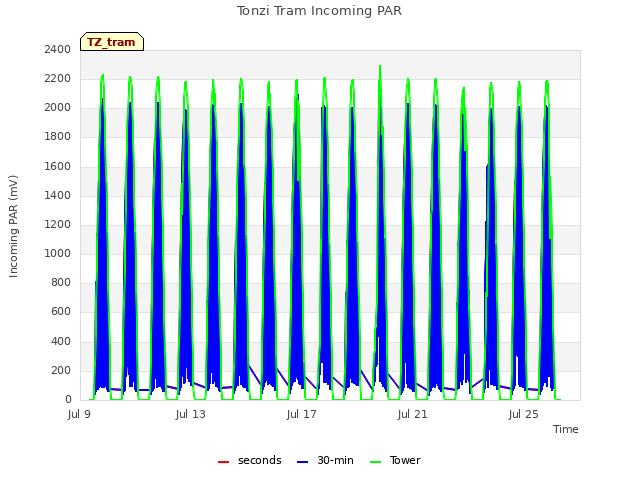Image resolution: width=640 pixels, height=480 pixels.
Task: Click the green Tower legend swatch
Action: click(375, 462)
